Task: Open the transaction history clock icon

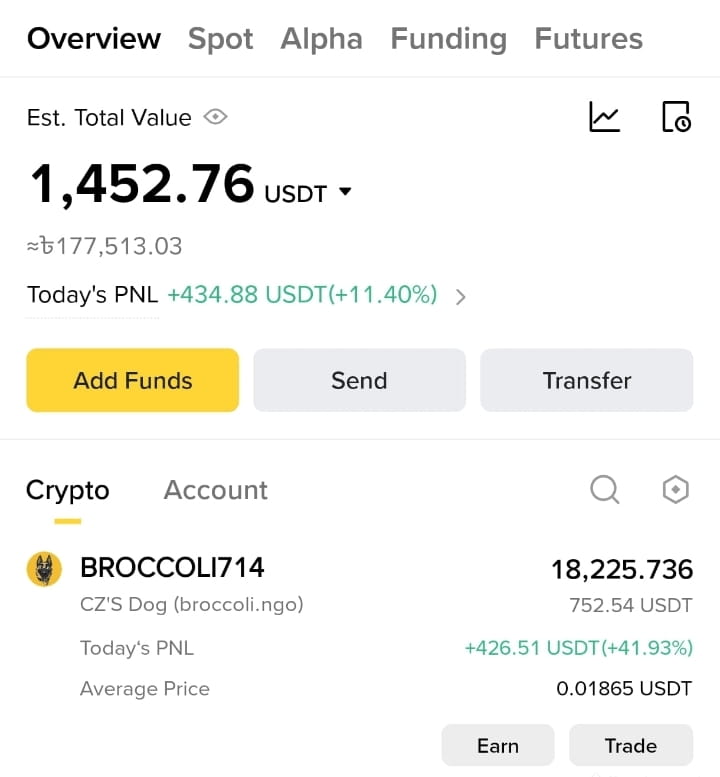Action: pyautogui.click(x=676, y=117)
